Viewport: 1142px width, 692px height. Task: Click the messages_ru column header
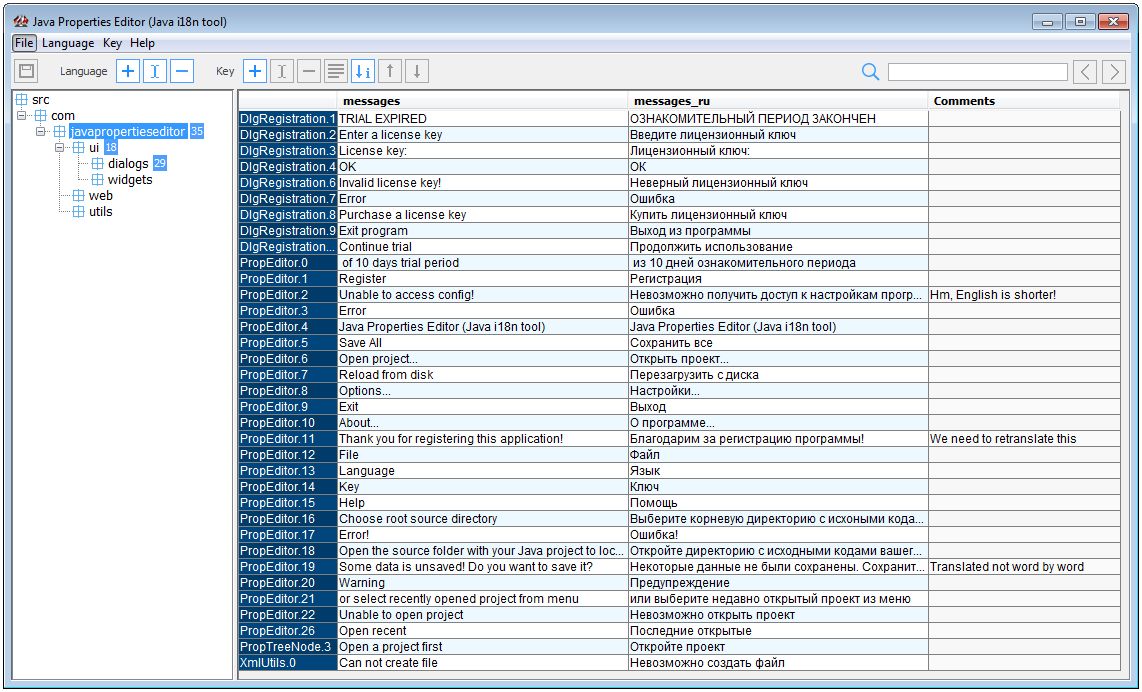pos(778,101)
